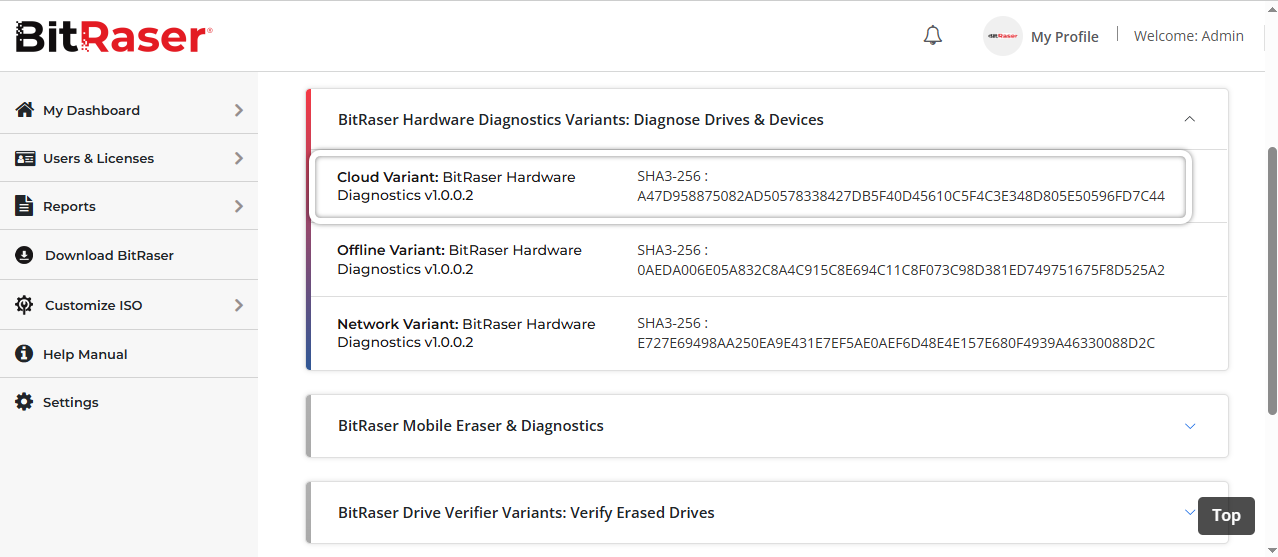Expand BitRaser Drive Verifier Variants section
Screen dimensions: 1278x557
[x=1189, y=512]
